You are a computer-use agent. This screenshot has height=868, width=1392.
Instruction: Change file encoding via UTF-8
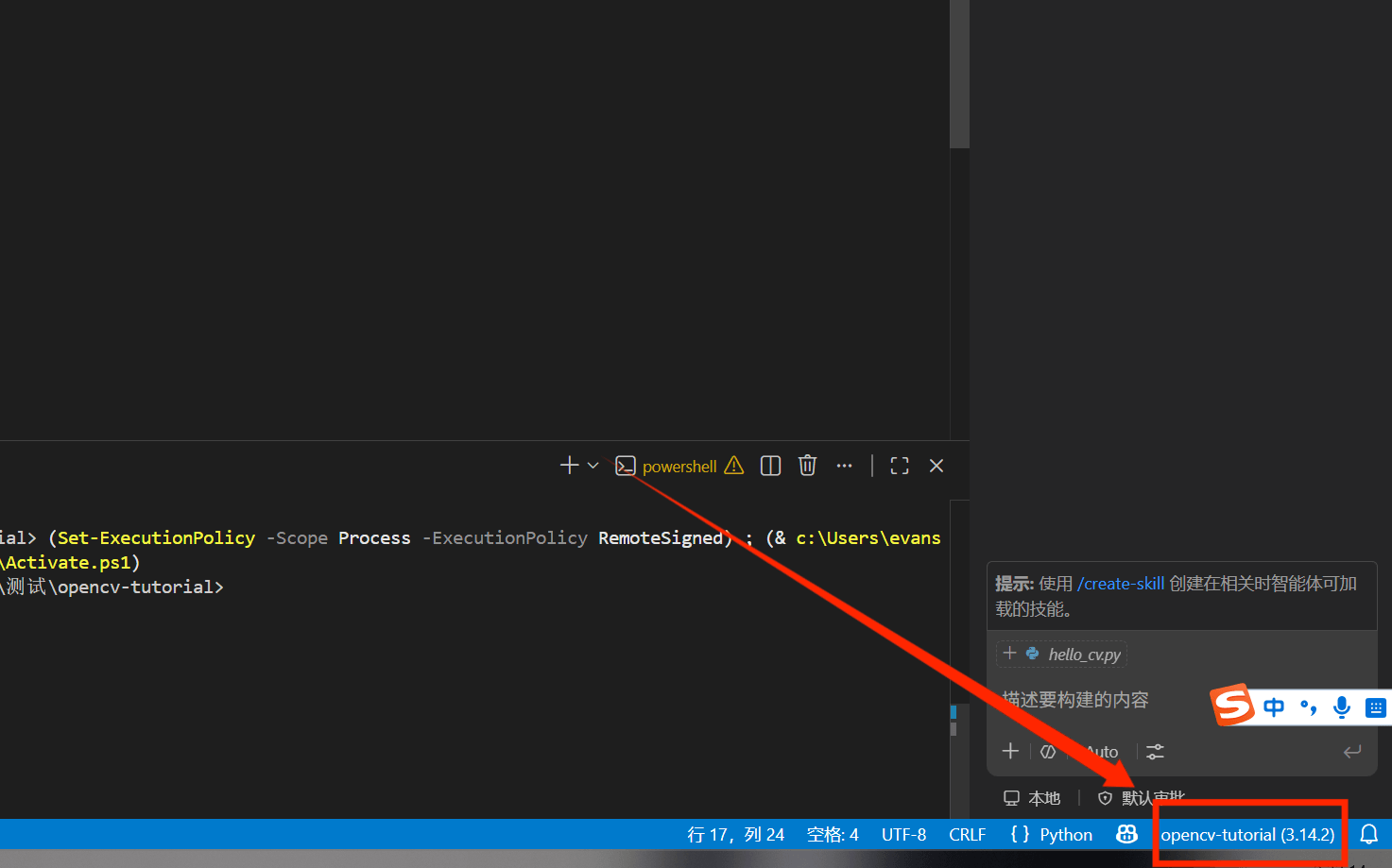(x=903, y=835)
